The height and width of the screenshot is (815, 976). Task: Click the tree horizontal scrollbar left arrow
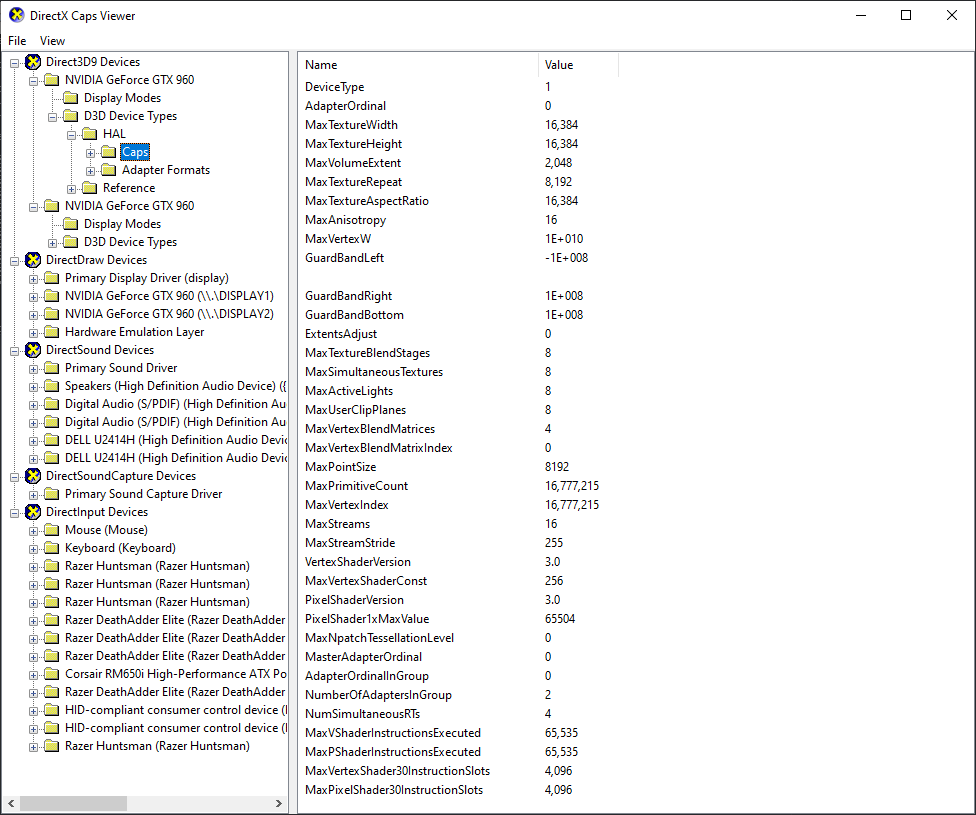[11, 803]
